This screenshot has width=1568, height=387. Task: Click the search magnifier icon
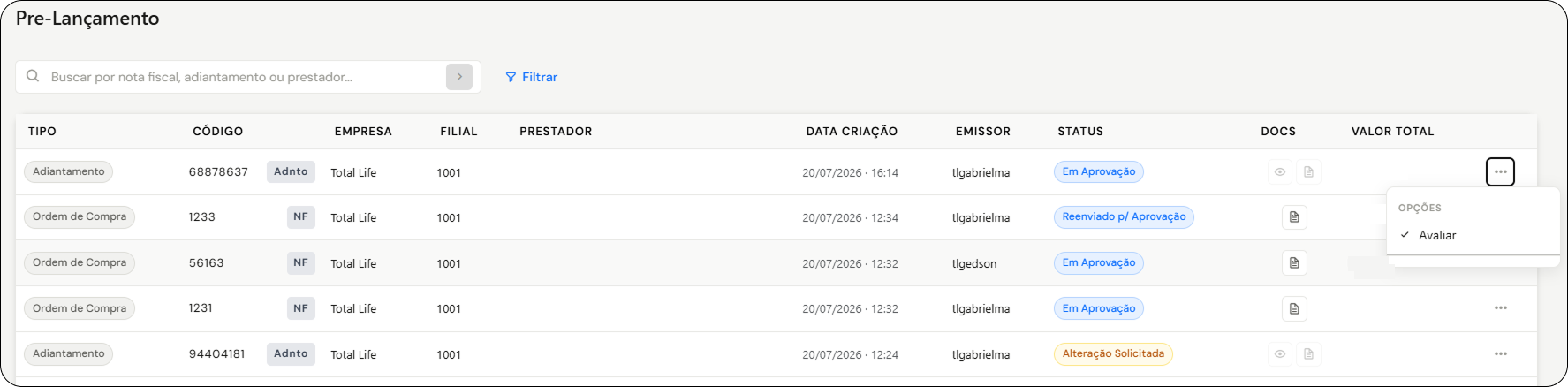tap(33, 76)
